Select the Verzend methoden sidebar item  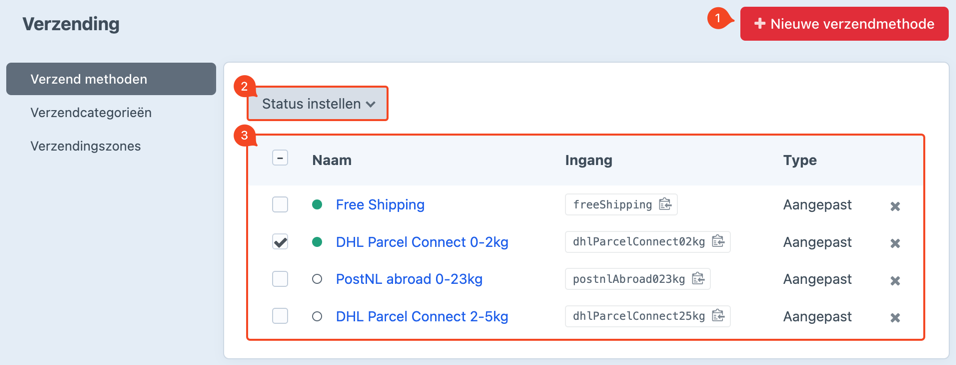(x=111, y=79)
